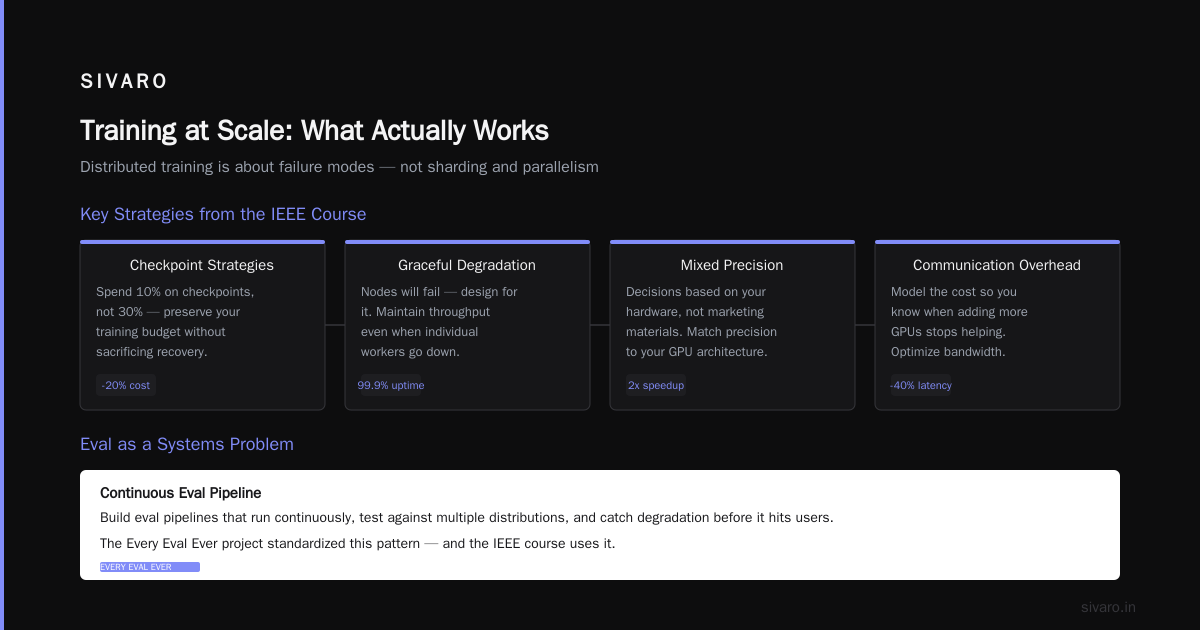The height and width of the screenshot is (630, 1200).
Task: Click text 'Decisions based on your'
Action: pos(696,292)
